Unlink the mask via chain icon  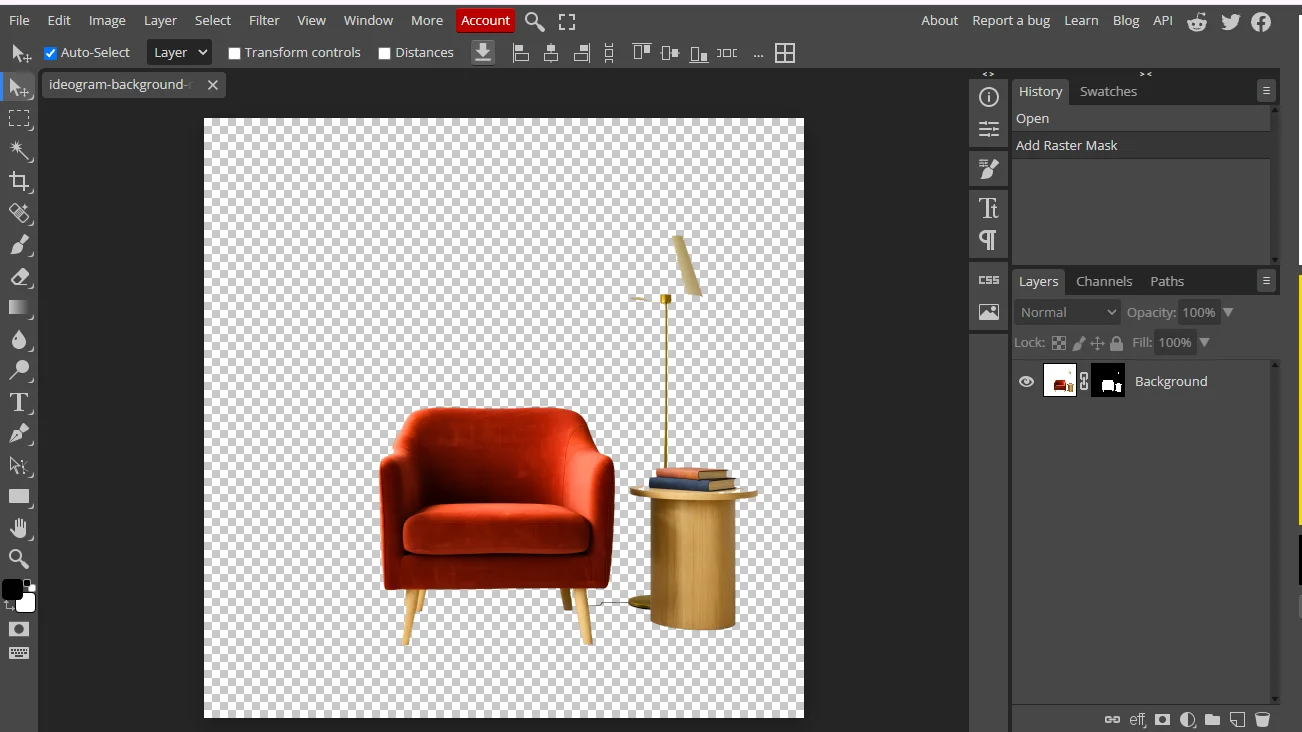1084,381
